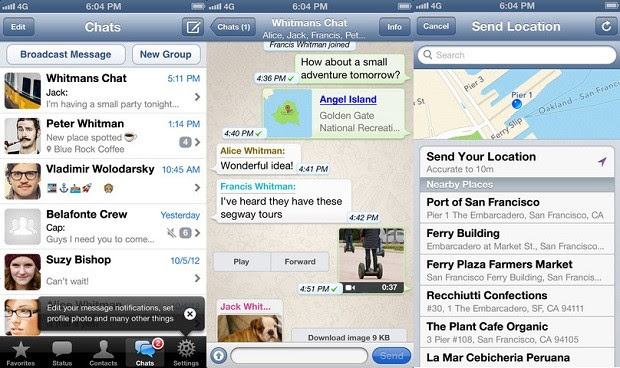
Task: Open the Favorites star tab
Action: (x=21, y=353)
